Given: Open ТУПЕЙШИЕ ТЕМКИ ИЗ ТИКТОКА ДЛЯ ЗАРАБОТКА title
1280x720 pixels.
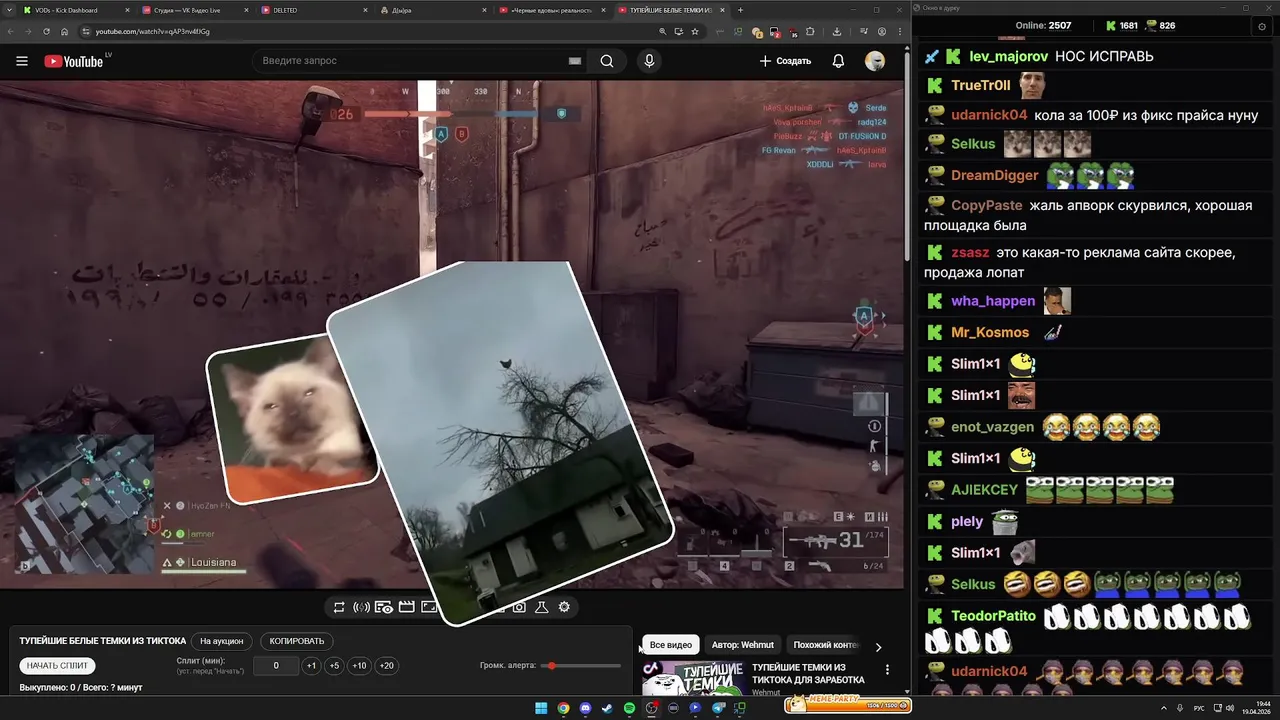Looking at the screenshot, I should coord(809,673).
